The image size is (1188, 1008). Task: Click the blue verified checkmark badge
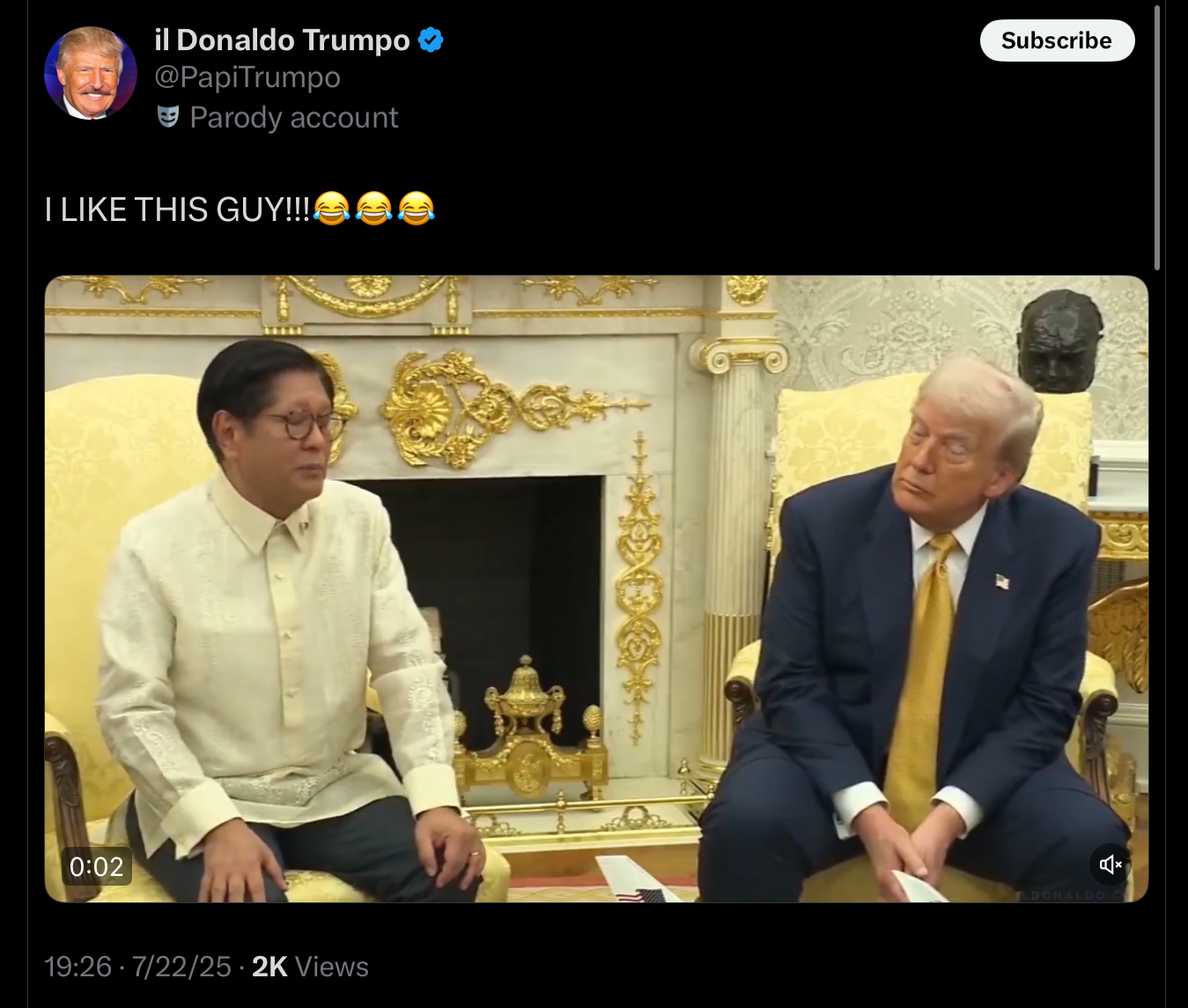[431, 40]
